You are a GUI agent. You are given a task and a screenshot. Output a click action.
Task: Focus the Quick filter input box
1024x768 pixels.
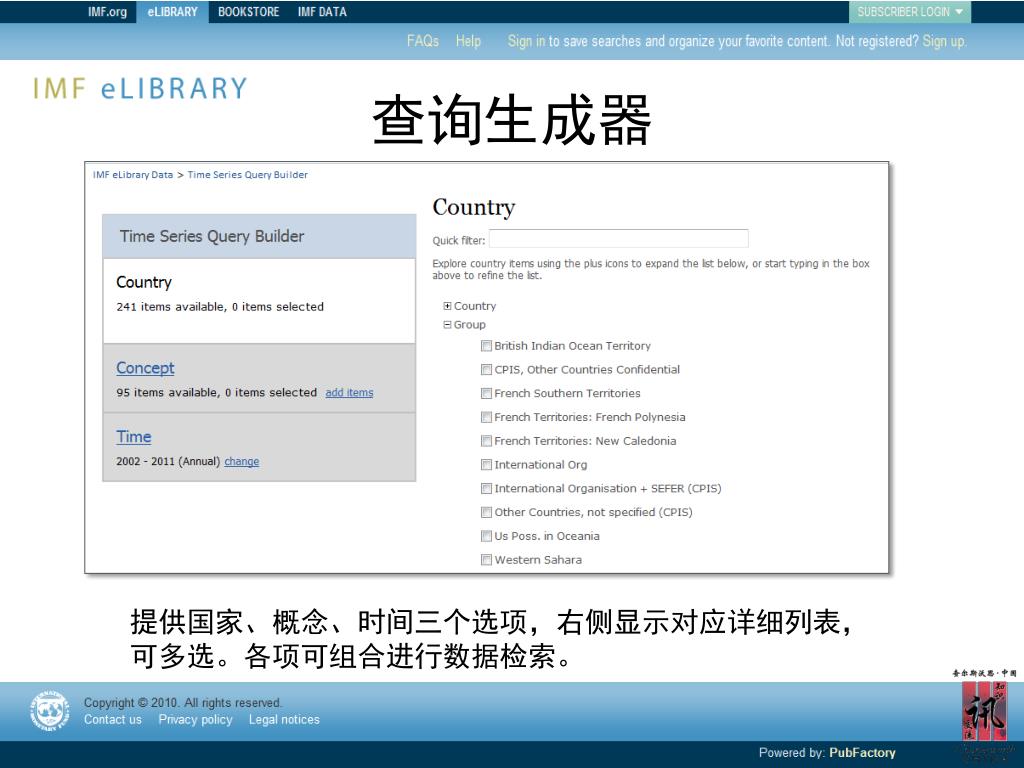point(618,239)
